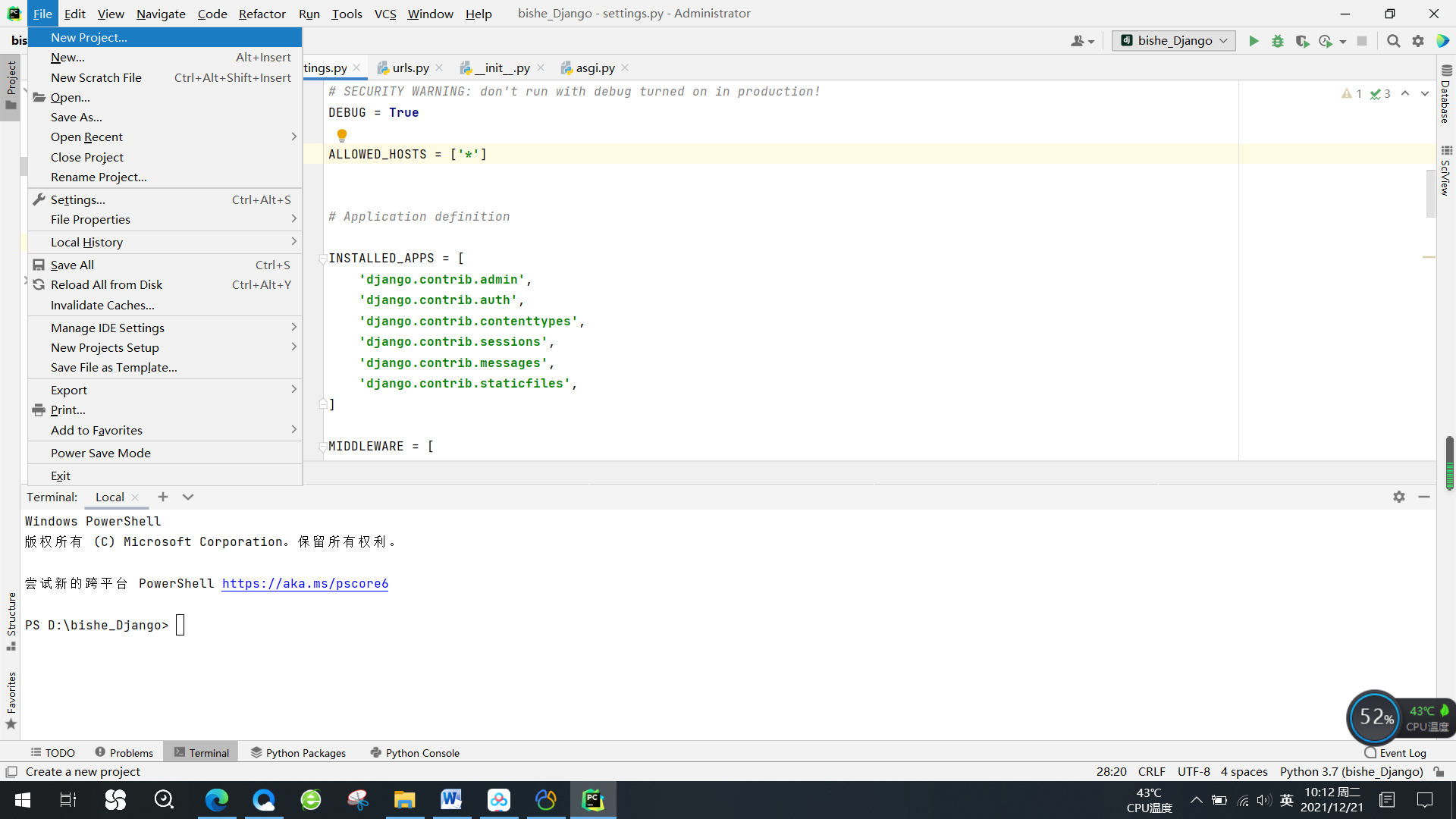This screenshot has width=1456, height=819.
Task: Open the aka.ms/pscore6 link
Action: click(305, 583)
